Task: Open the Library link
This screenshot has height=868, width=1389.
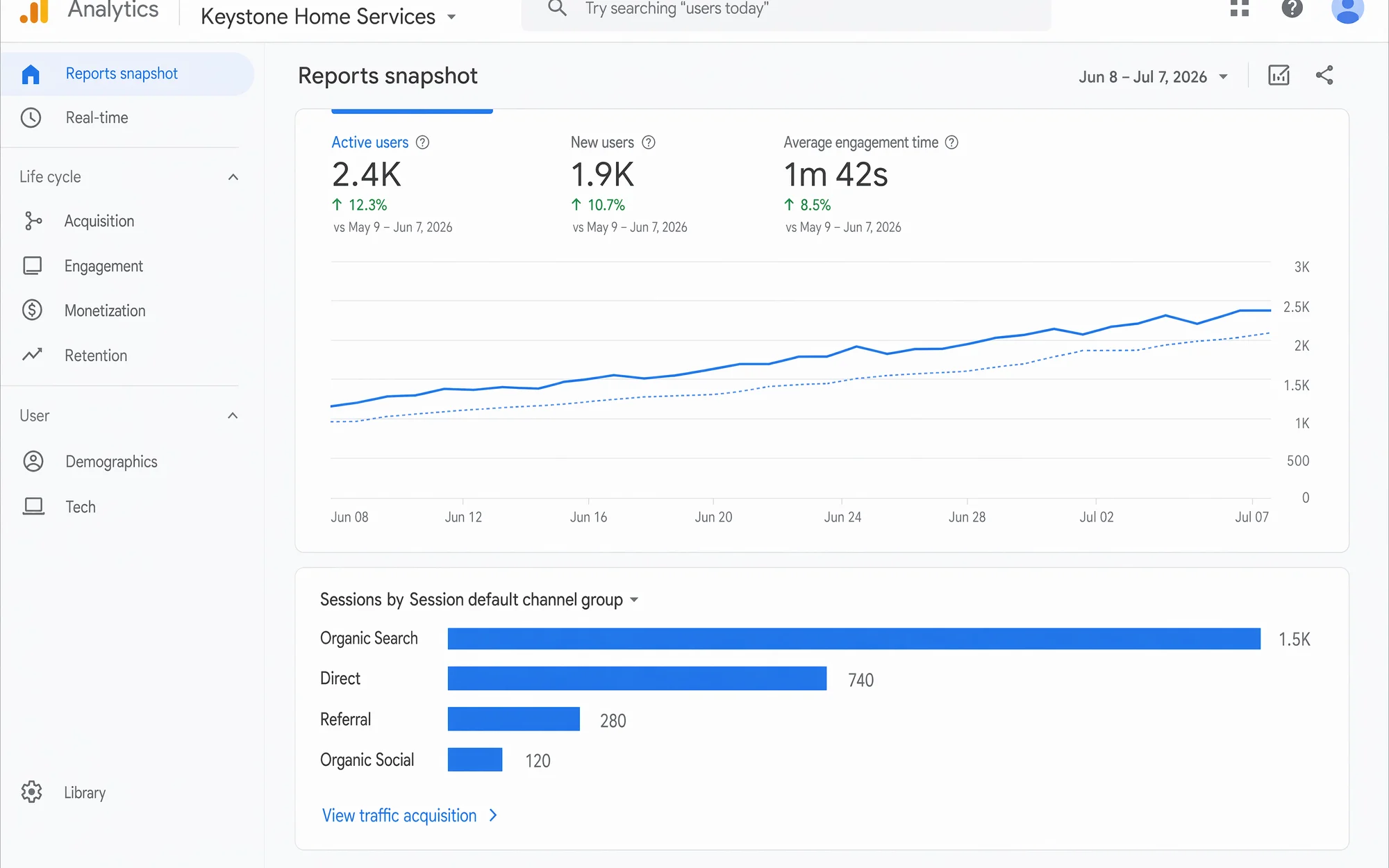Action: (x=85, y=792)
